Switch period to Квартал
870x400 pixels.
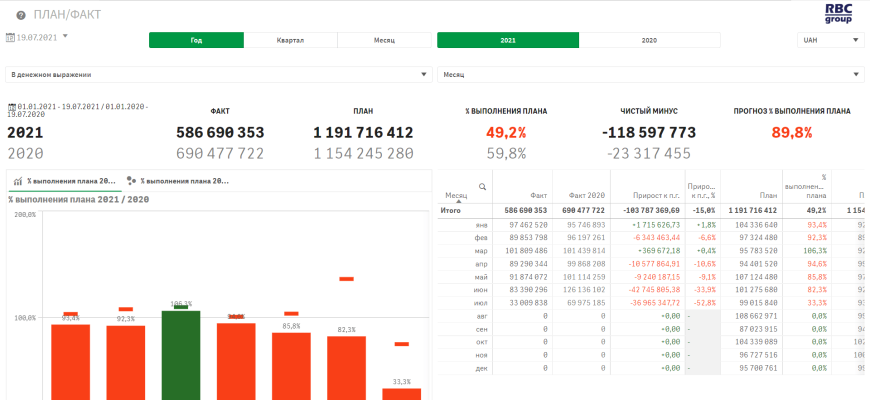pyautogui.click(x=290, y=40)
